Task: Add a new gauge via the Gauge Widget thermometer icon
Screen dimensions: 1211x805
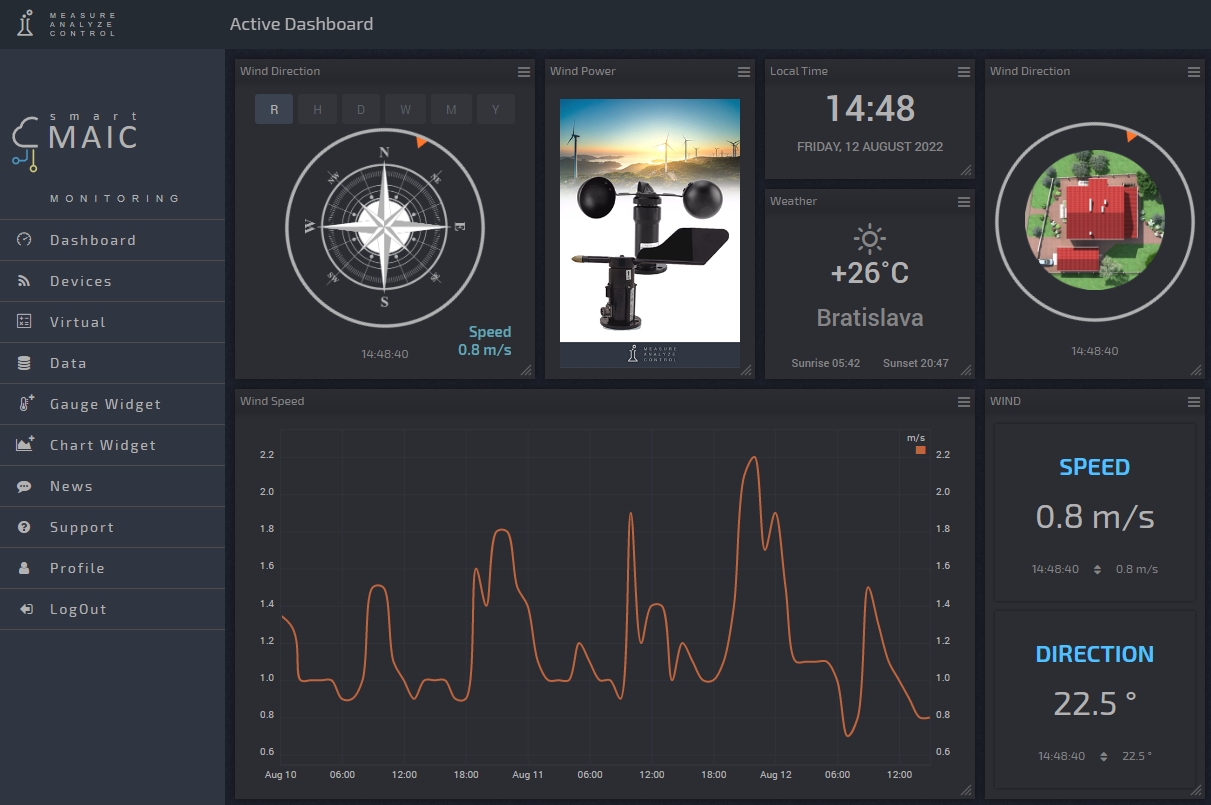Action: pos(27,404)
